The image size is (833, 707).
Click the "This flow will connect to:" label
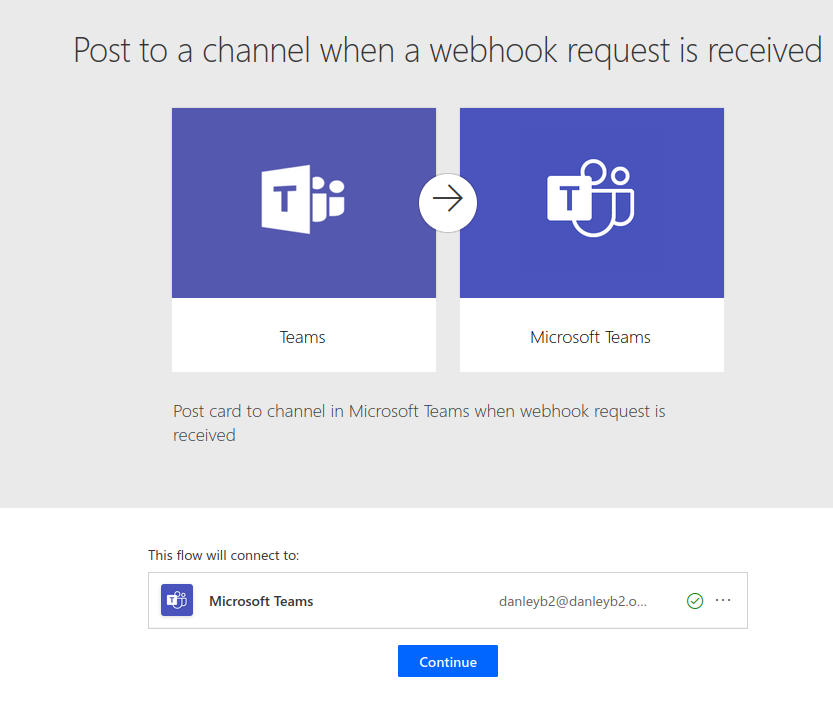point(223,554)
